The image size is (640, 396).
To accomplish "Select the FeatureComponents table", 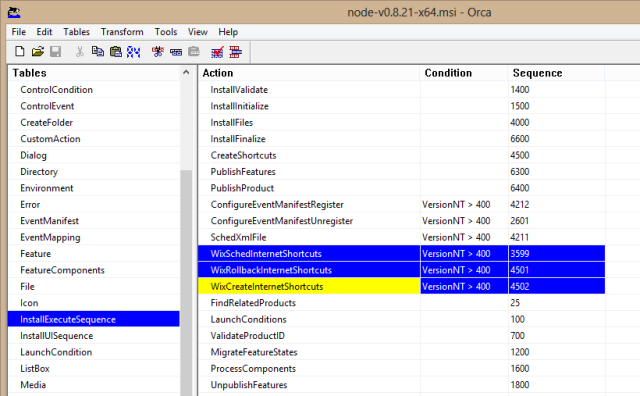I will pos(62,270).
